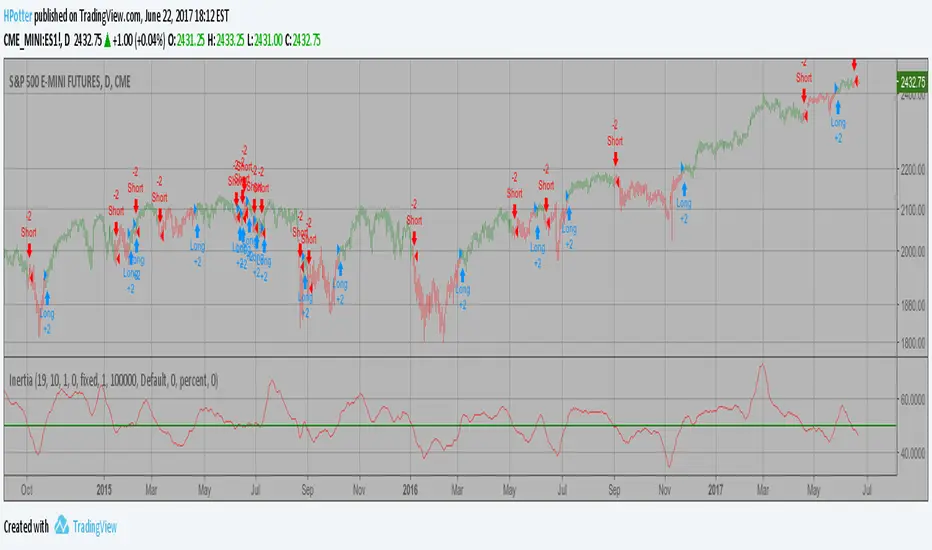Click the S&P 500 E-MINI FUTURES chart title
932x550 pixels.
(x=70, y=82)
